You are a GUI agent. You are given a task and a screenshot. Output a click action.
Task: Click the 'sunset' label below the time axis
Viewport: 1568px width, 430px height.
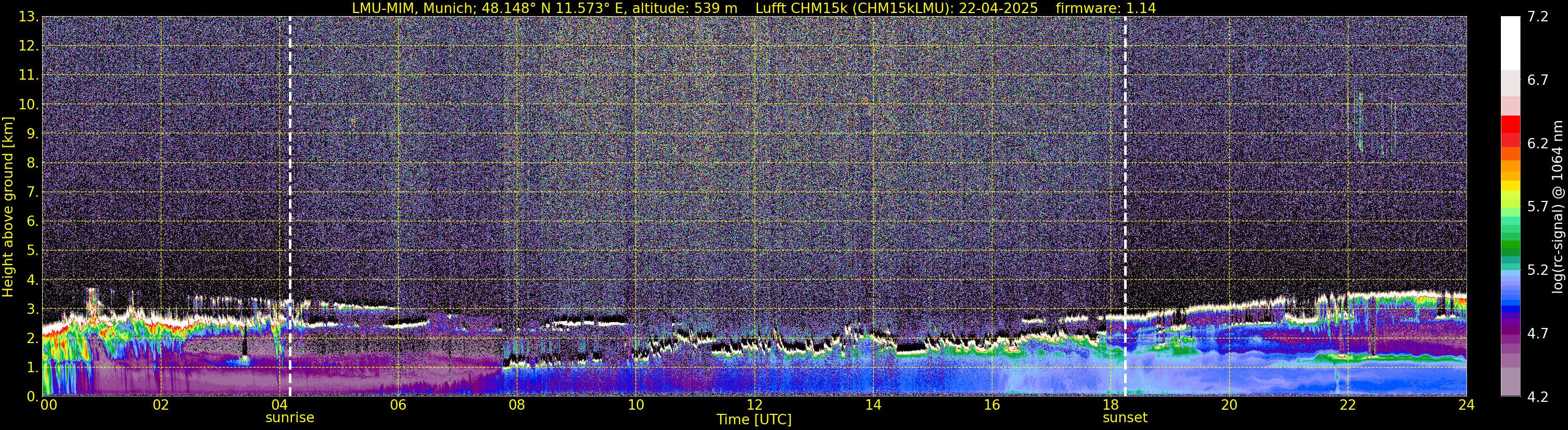pyautogui.click(x=1125, y=418)
